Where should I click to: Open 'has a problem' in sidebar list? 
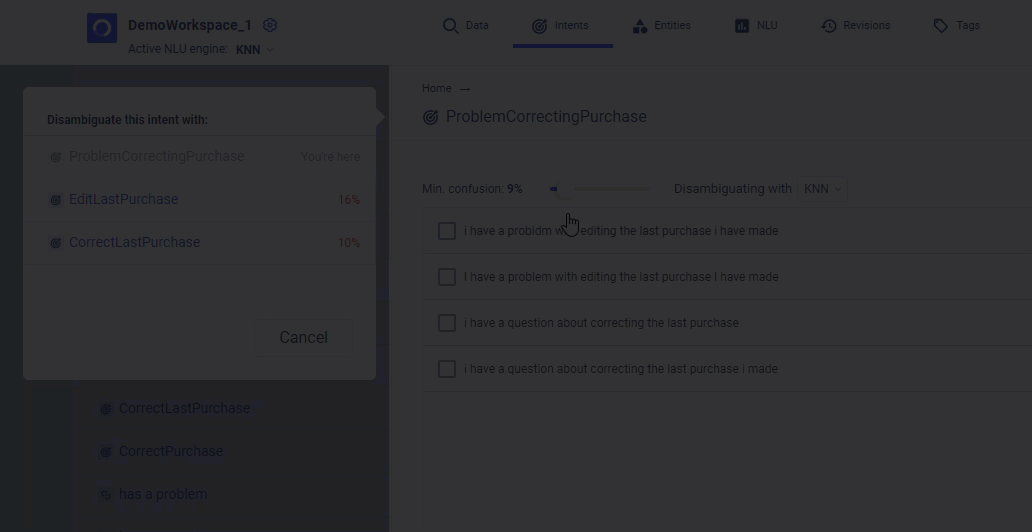coord(163,494)
